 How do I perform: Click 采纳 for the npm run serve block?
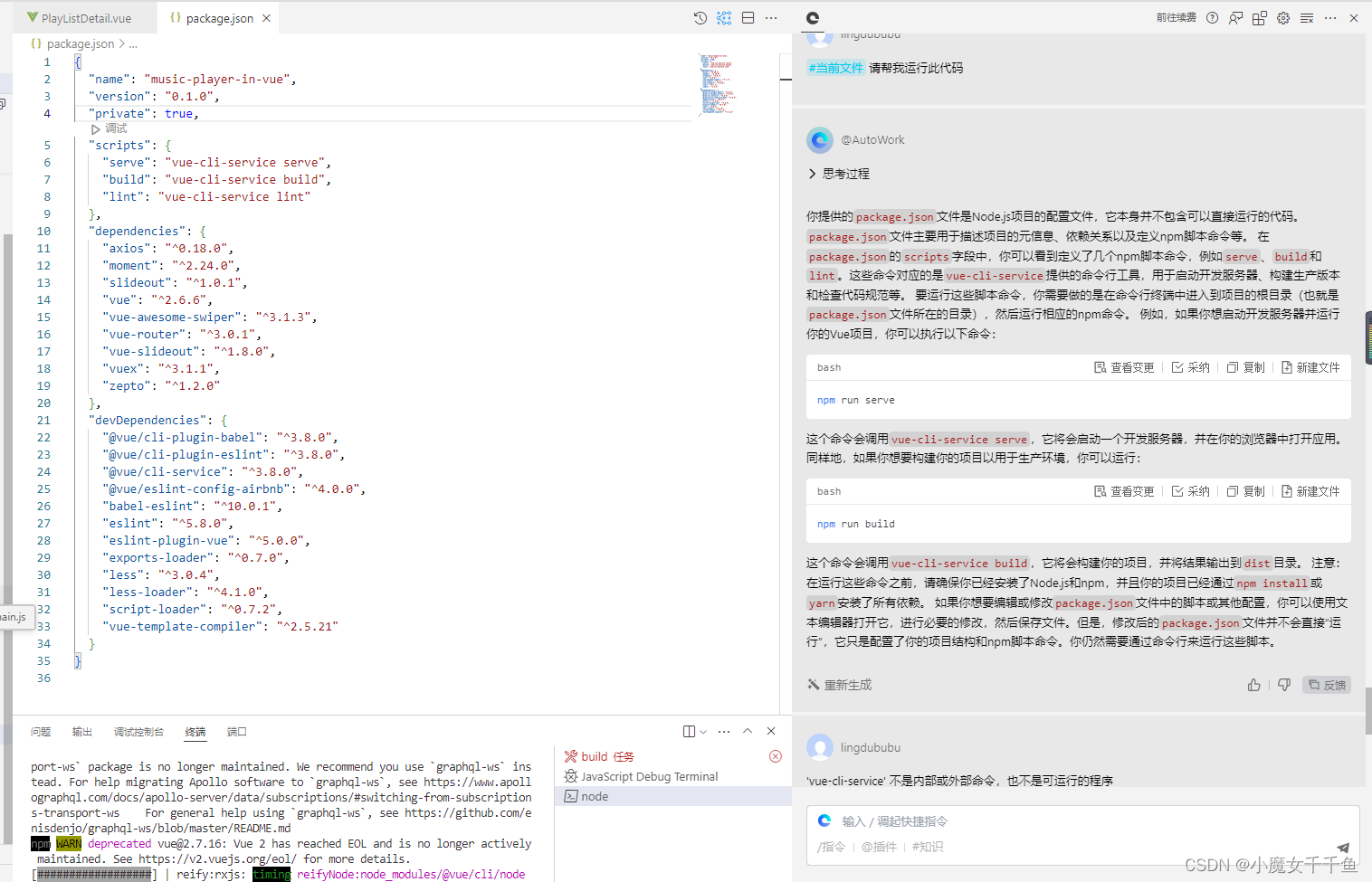[1191, 367]
